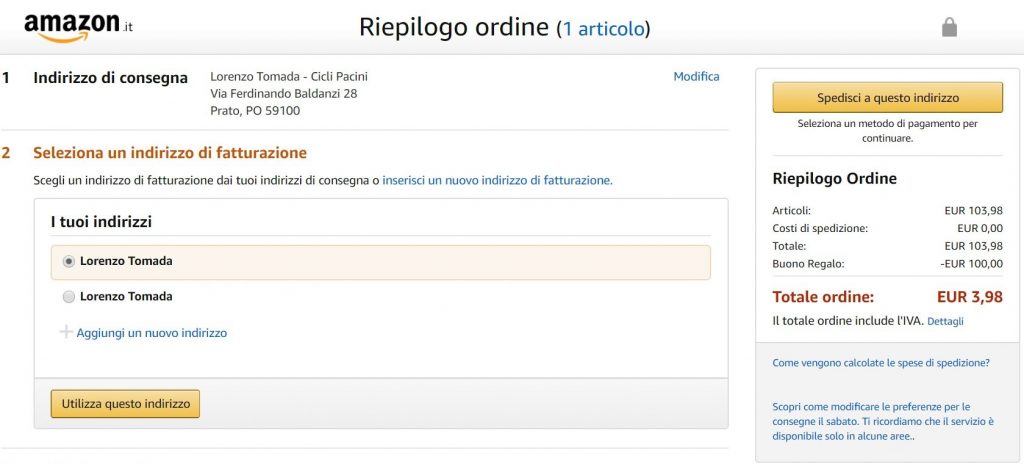Viewport: 1024px width, 464px height.
Task: Click the highlighted Lorenzo Tomada name label
Action: (x=126, y=261)
